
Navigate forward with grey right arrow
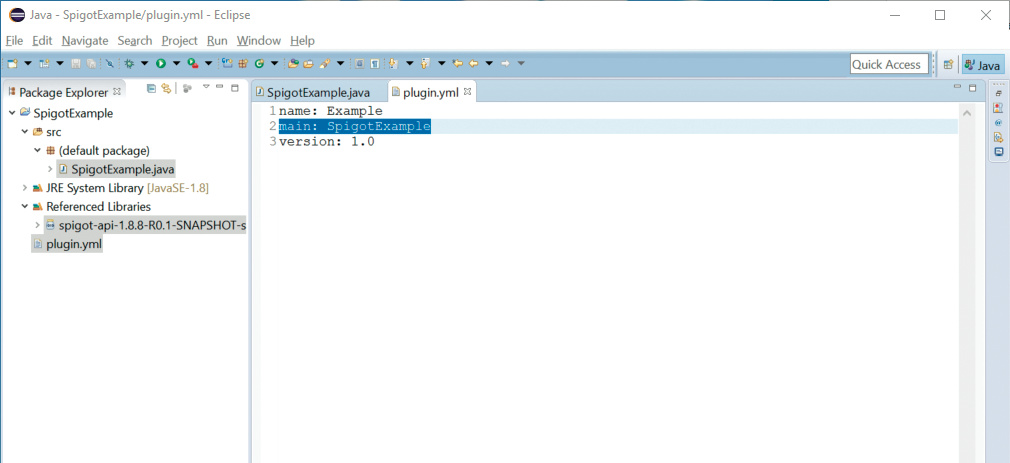[x=505, y=64]
